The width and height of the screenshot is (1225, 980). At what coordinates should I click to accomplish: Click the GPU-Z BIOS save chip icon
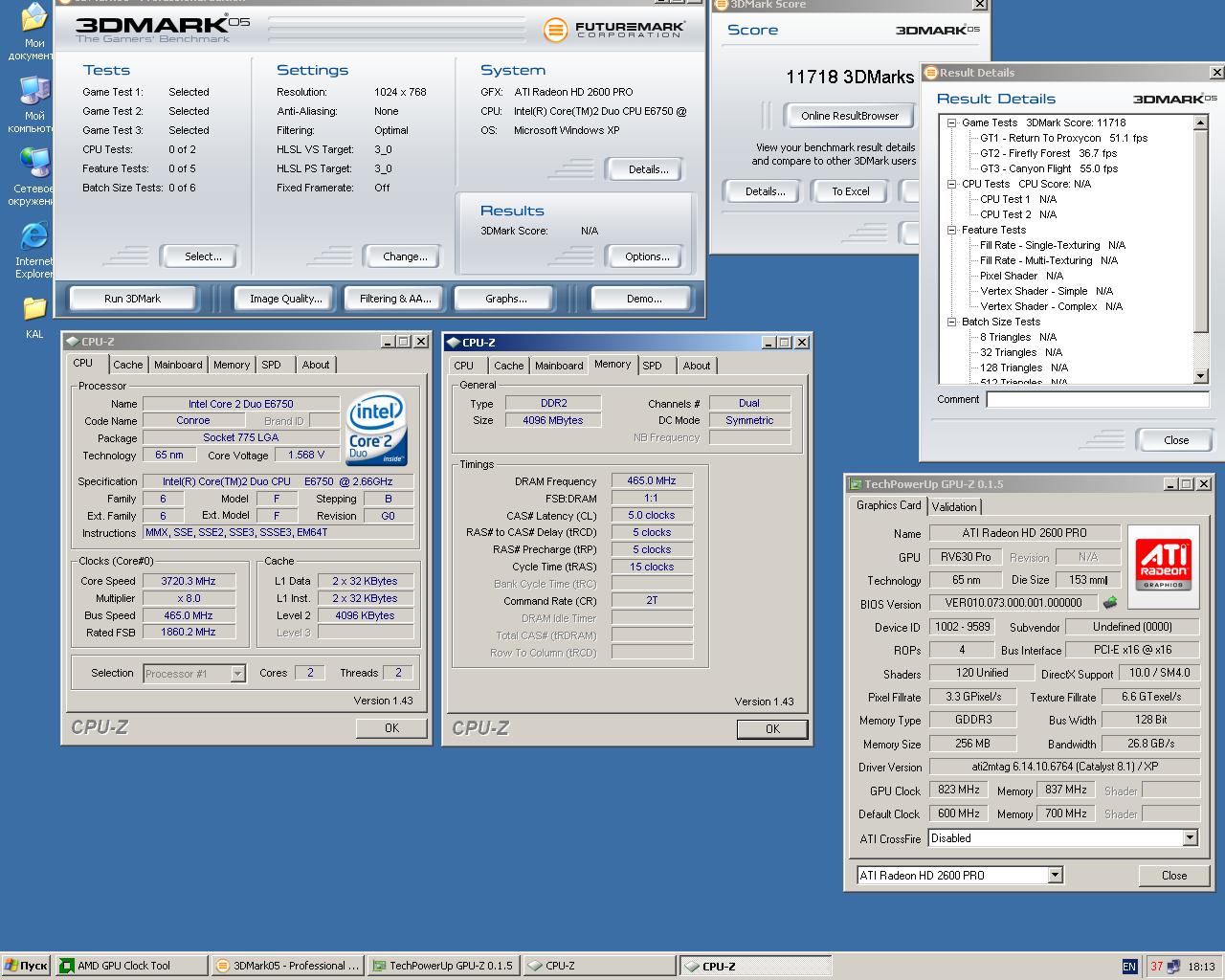tap(1110, 603)
